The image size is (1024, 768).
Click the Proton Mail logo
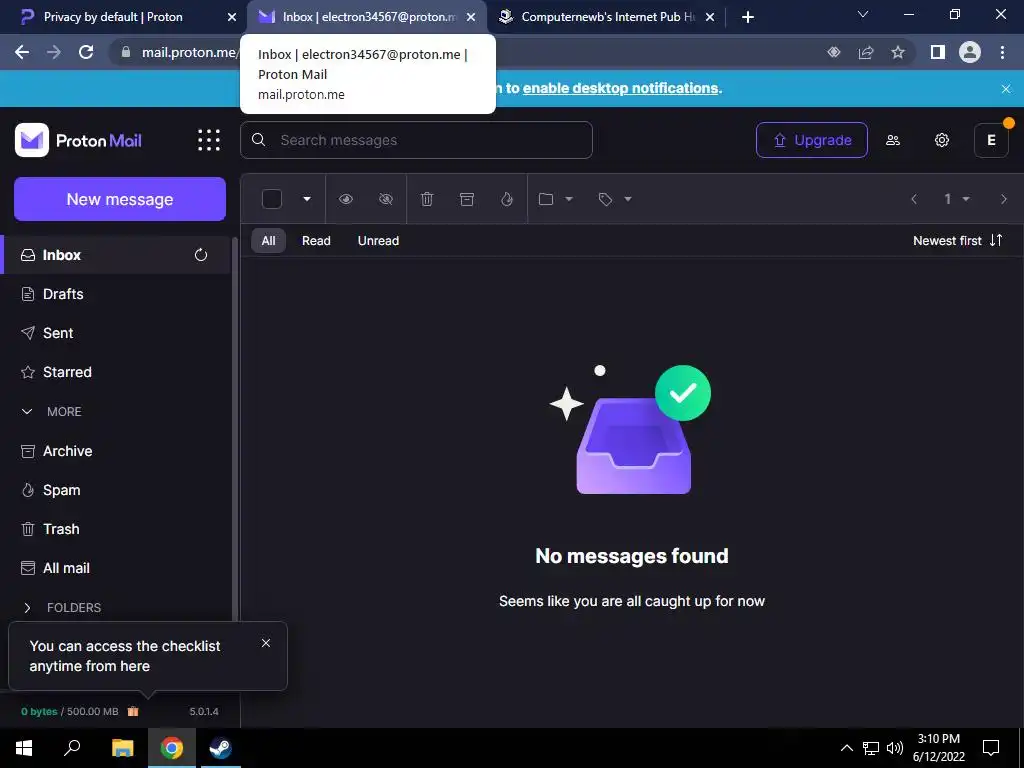pyautogui.click(x=78, y=140)
